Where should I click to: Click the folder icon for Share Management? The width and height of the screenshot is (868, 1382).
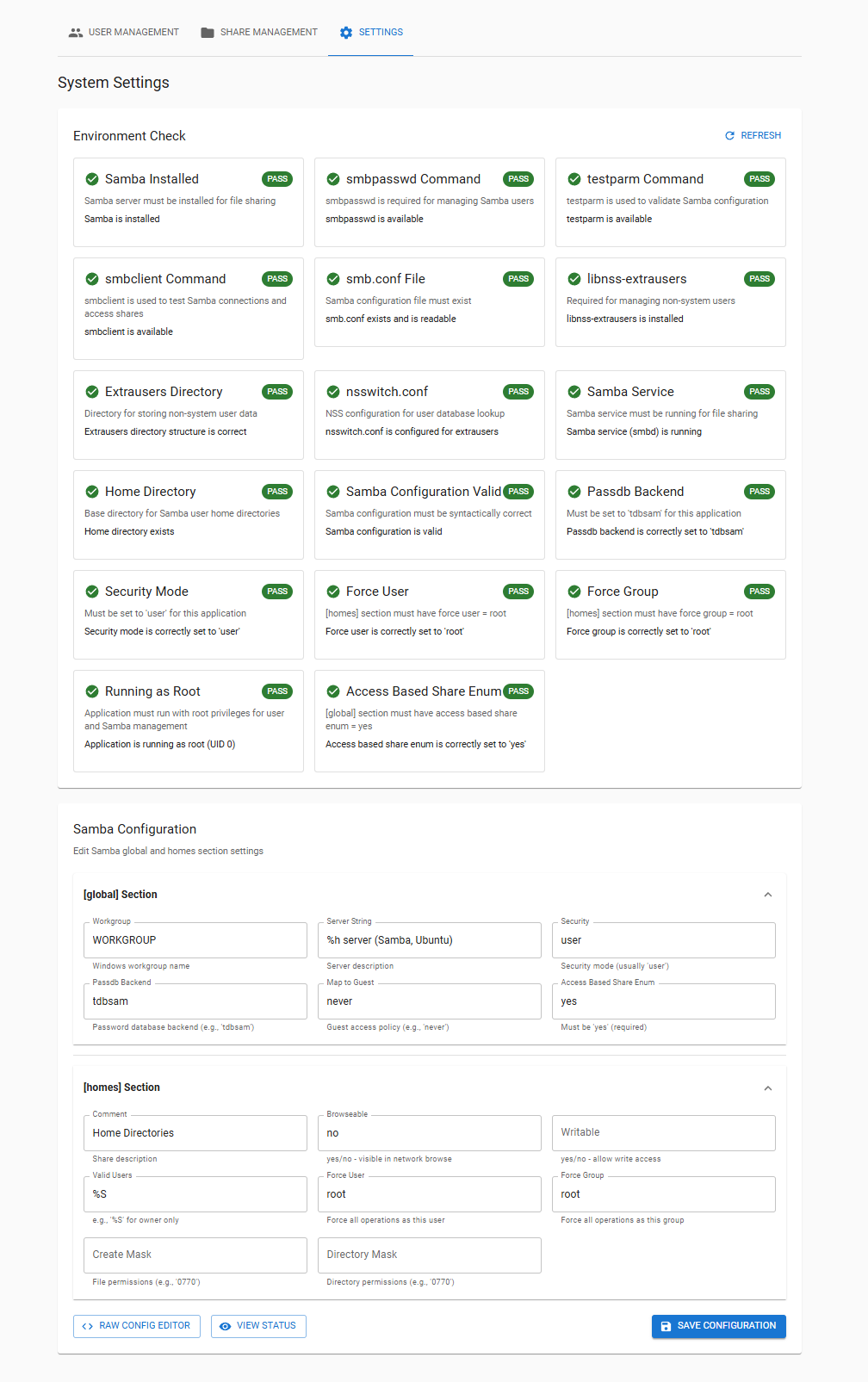208,33
